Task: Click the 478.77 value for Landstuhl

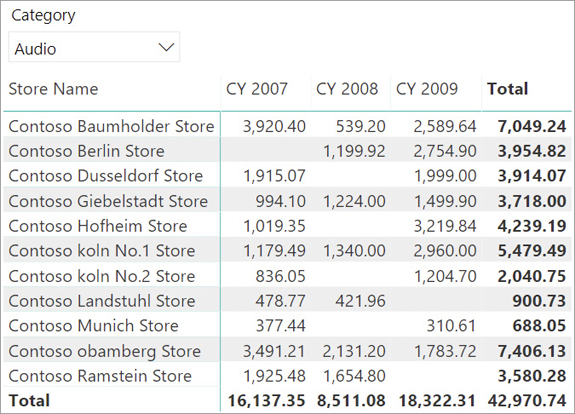Action: click(x=281, y=301)
